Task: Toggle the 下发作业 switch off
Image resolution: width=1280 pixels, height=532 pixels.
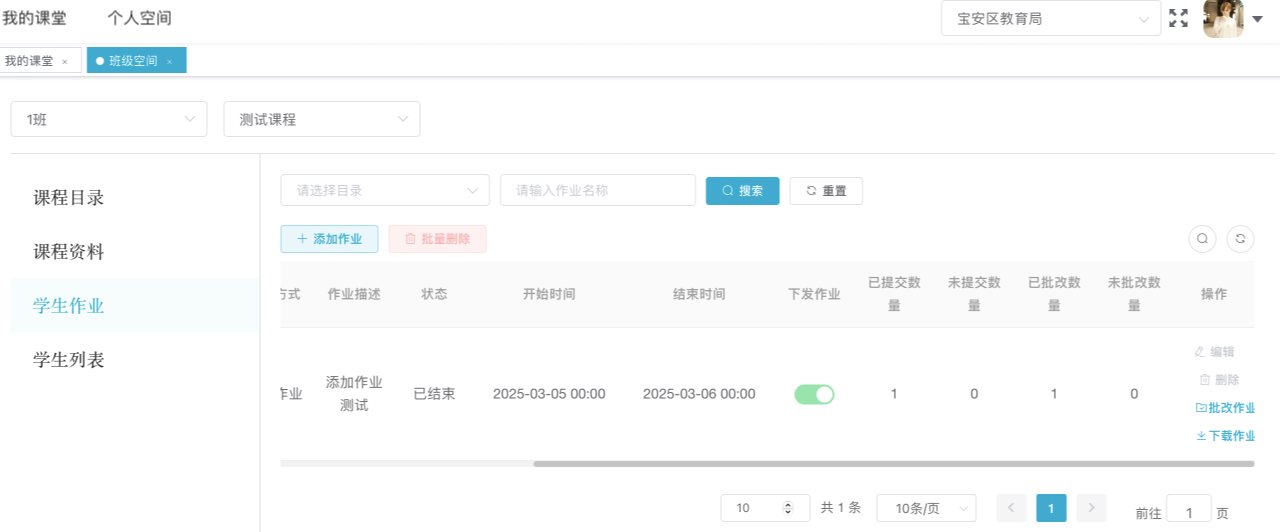Action: click(x=814, y=394)
